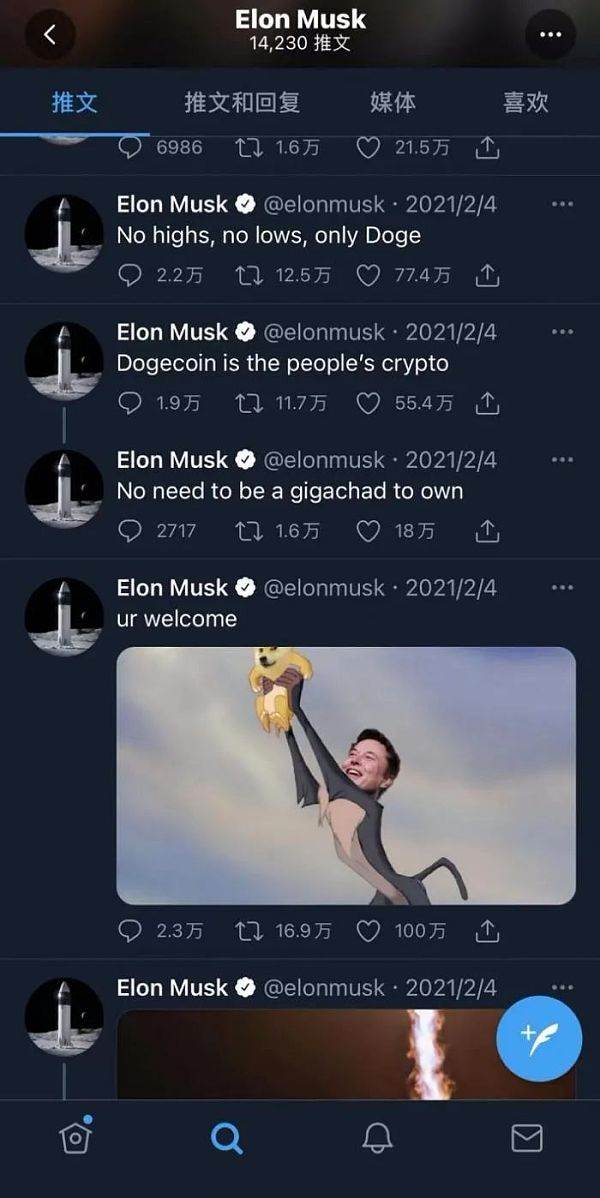This screenshot has height=1198, width=600.
Task: Compose a new tweet with floating button
Action: pos(539,1038)
